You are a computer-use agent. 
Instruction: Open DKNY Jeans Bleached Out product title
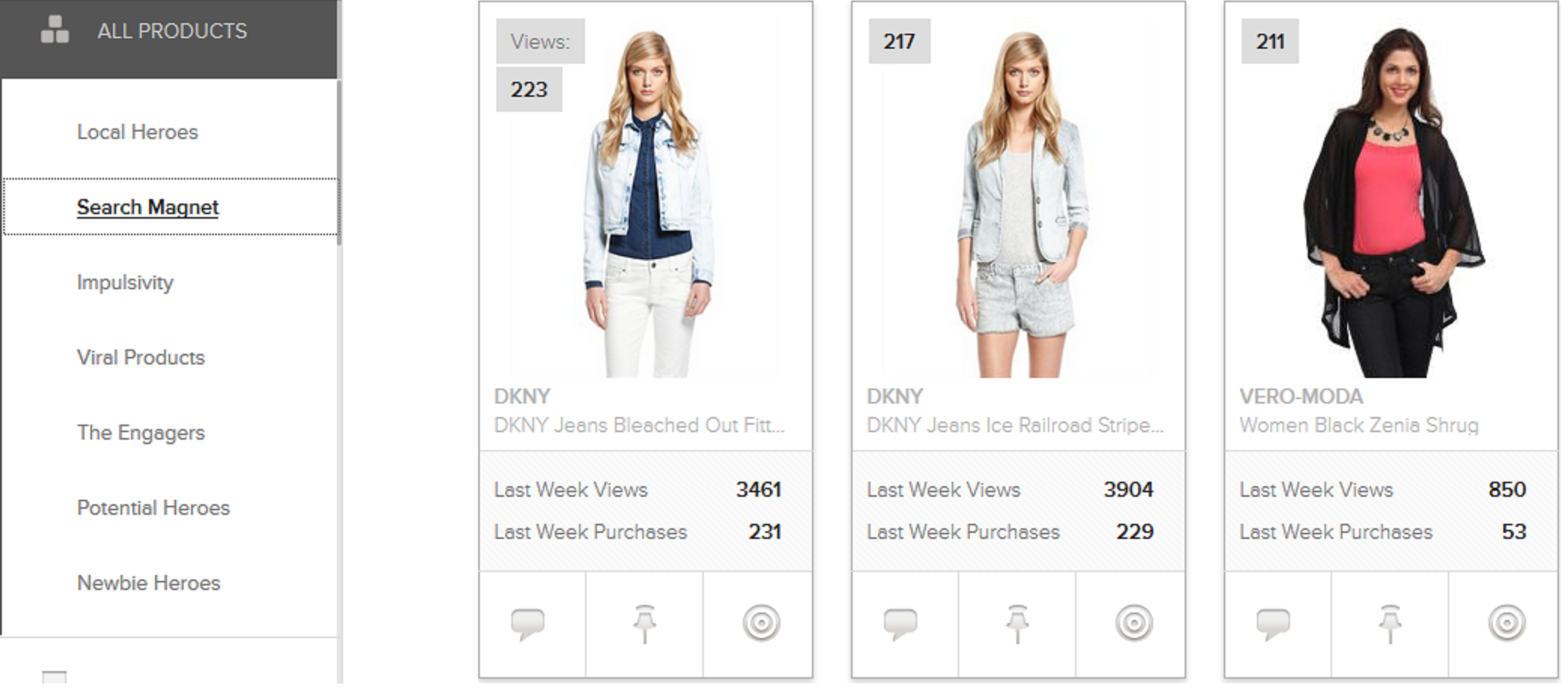click(640, 425)
